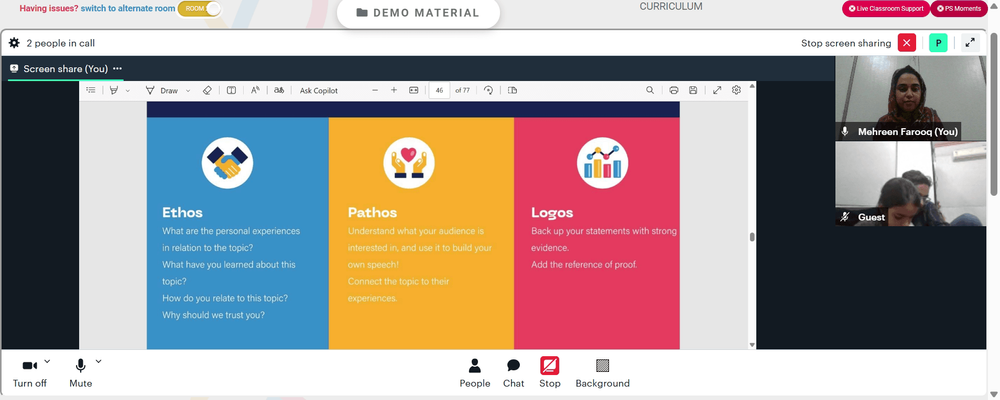Click Live Classroom Support button
The width and height of the screenshot is (1000, 400).
pos(886,8)
